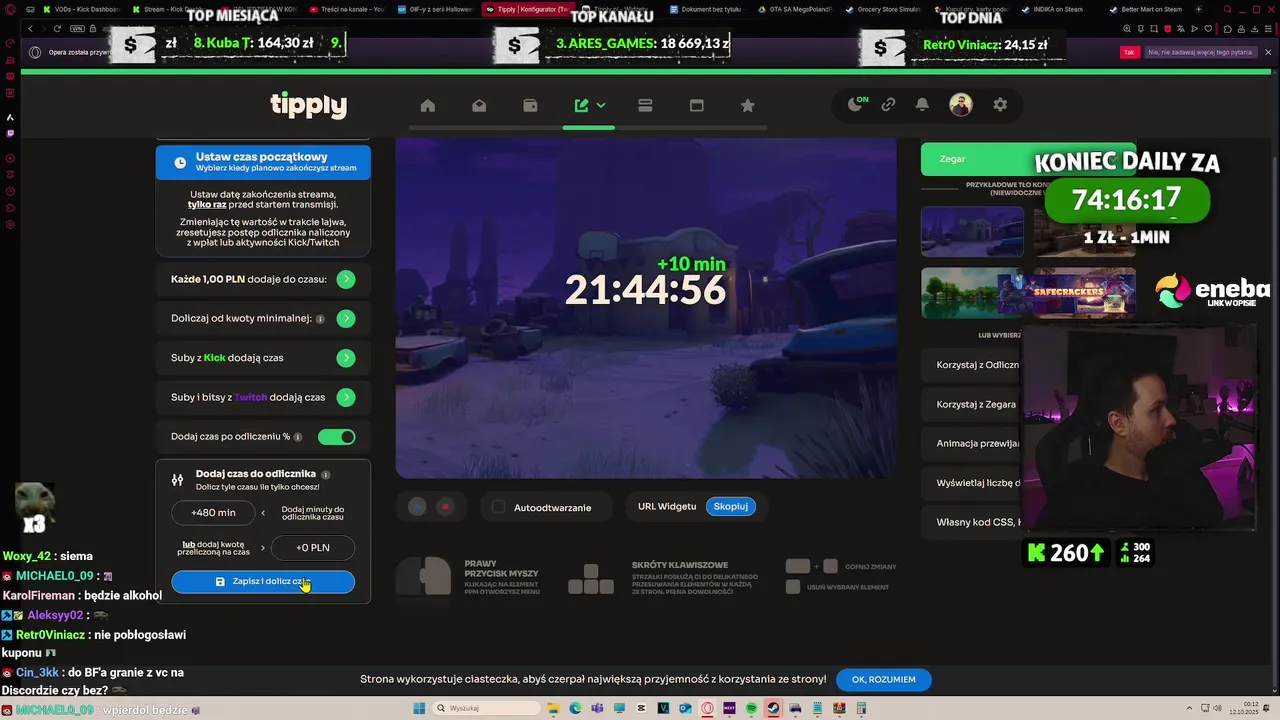The image size is (1280, 720).
Task: Open File Explorer from the taskbar
Action: pos(553,708)
